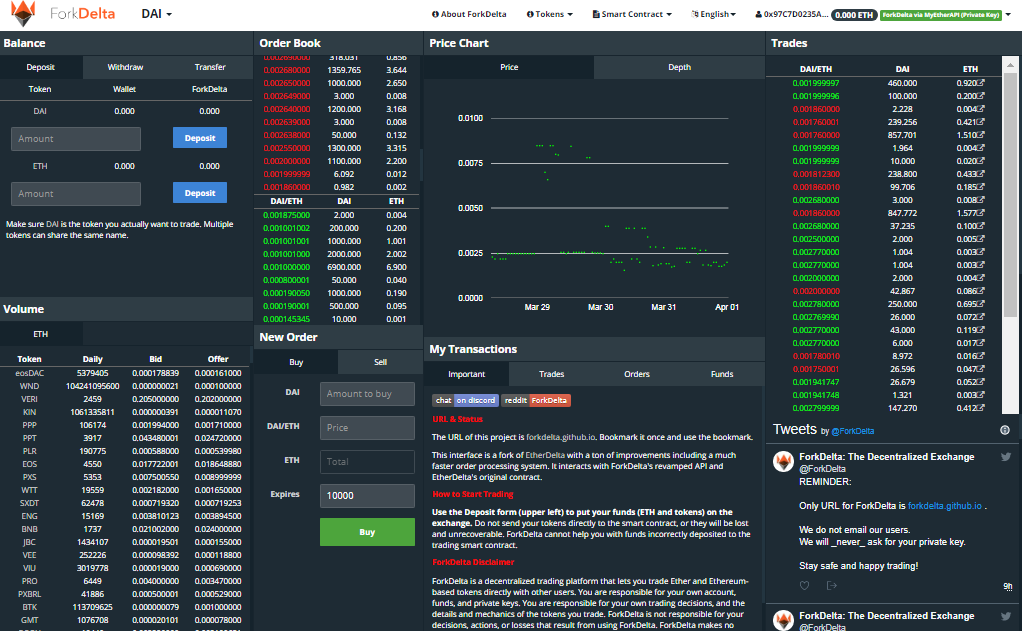1022x631 pixels.
Task: Open forkdelta.github.io link in URL & Status
Action: point(560,437)
